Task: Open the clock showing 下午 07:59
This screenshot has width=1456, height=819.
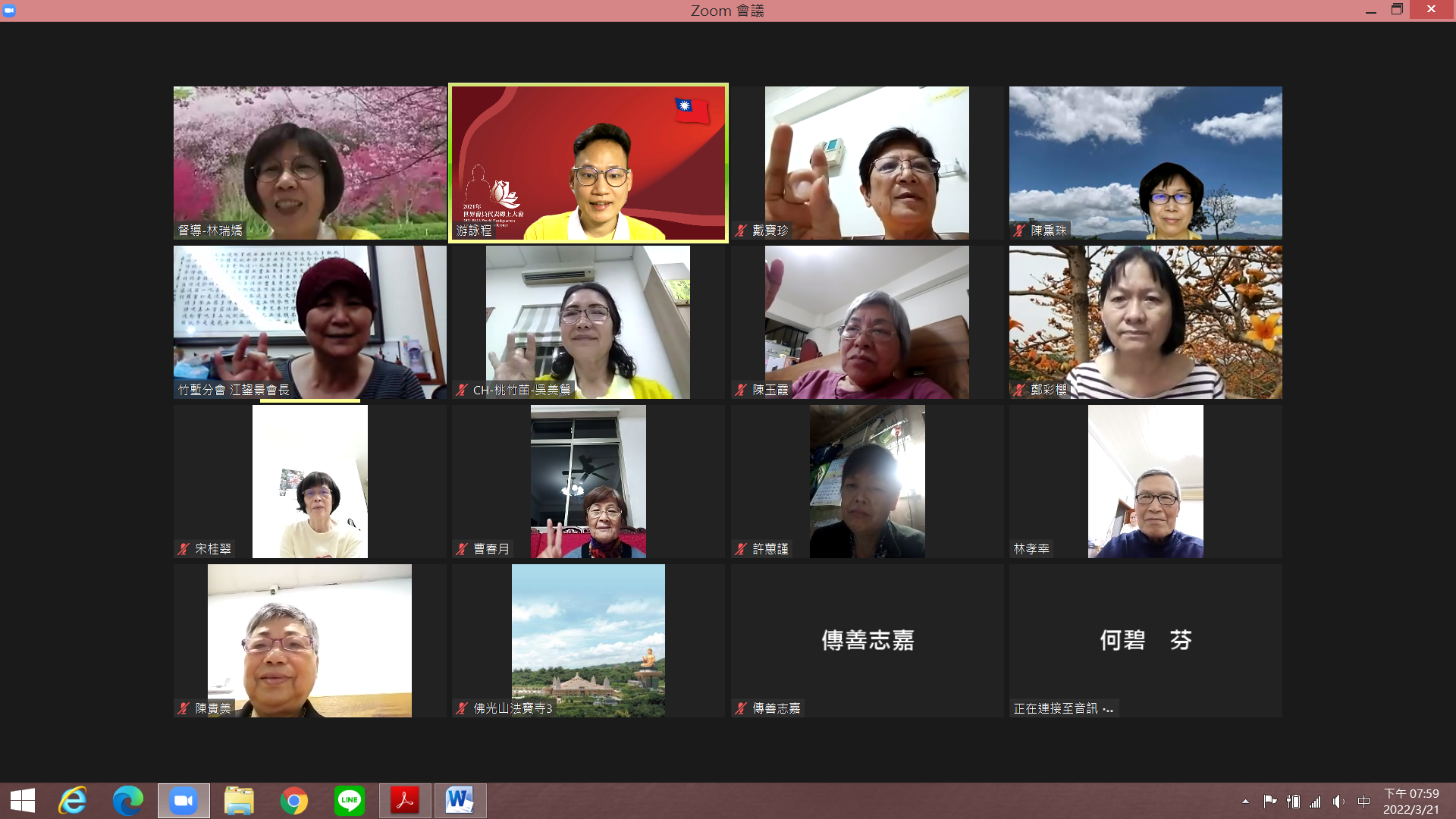Action: 1411,802
